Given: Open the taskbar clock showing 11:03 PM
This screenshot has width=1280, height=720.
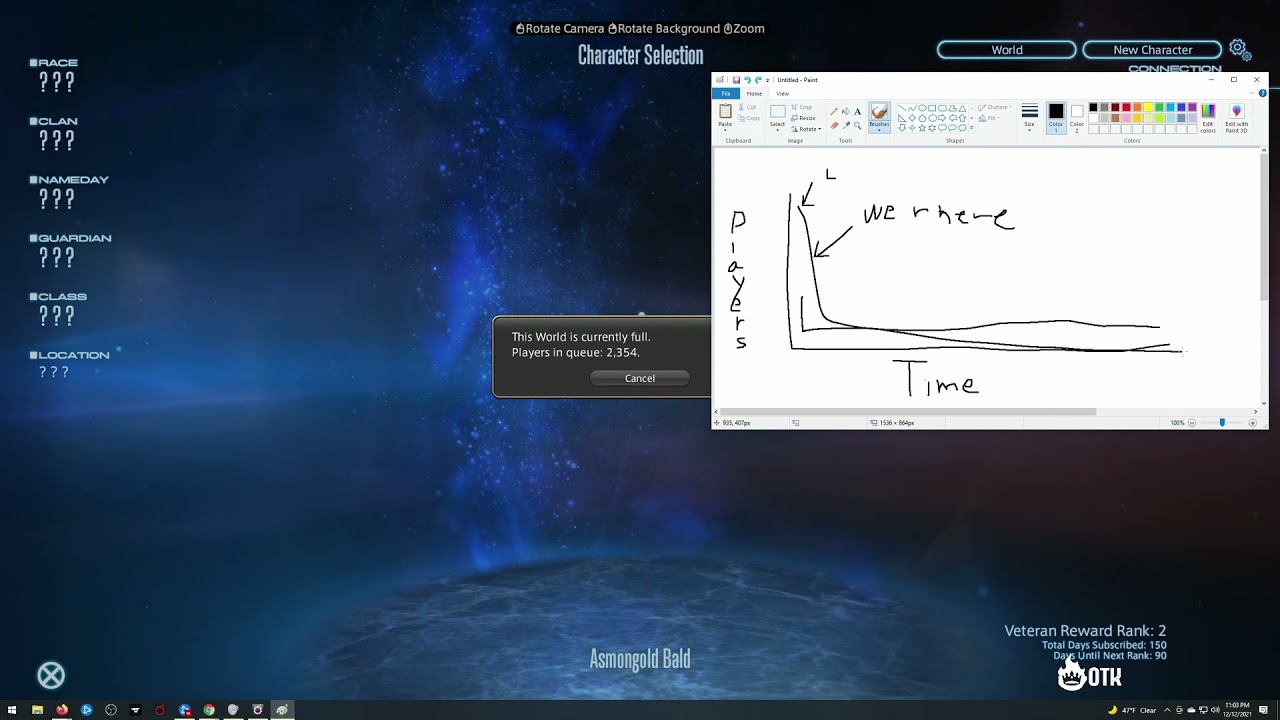Looking at the screenshot, I should (x=1238, y=710).
